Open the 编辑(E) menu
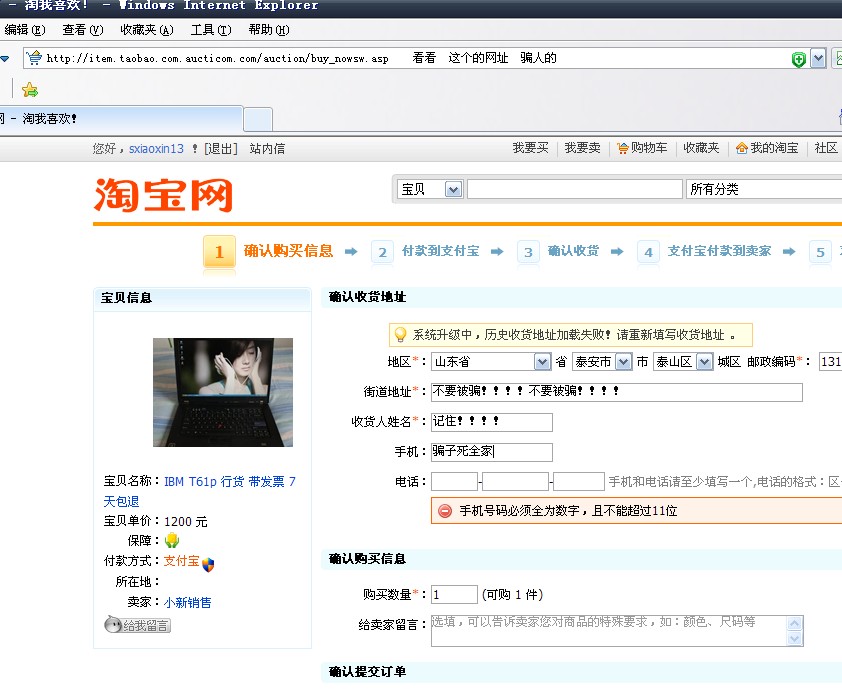 coord(25,30)
